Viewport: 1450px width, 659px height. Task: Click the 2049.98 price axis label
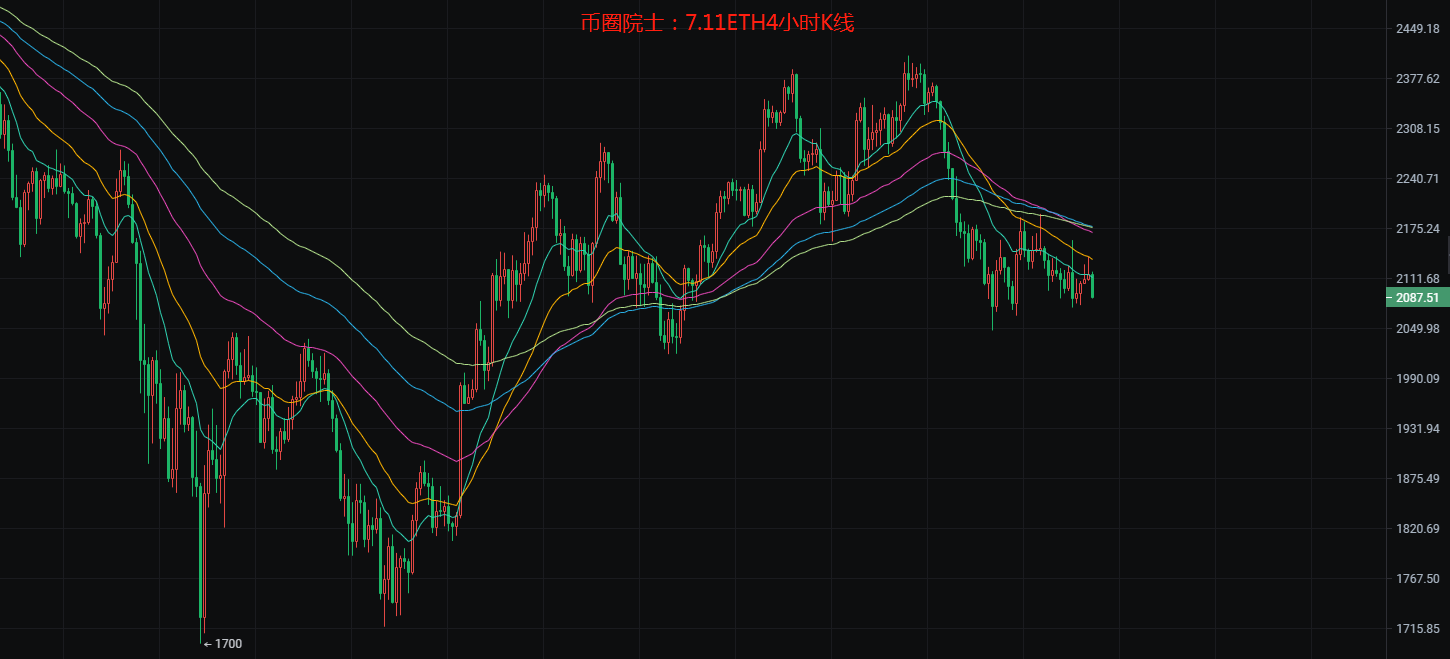pyautogui.click(x=1417, y=328)
